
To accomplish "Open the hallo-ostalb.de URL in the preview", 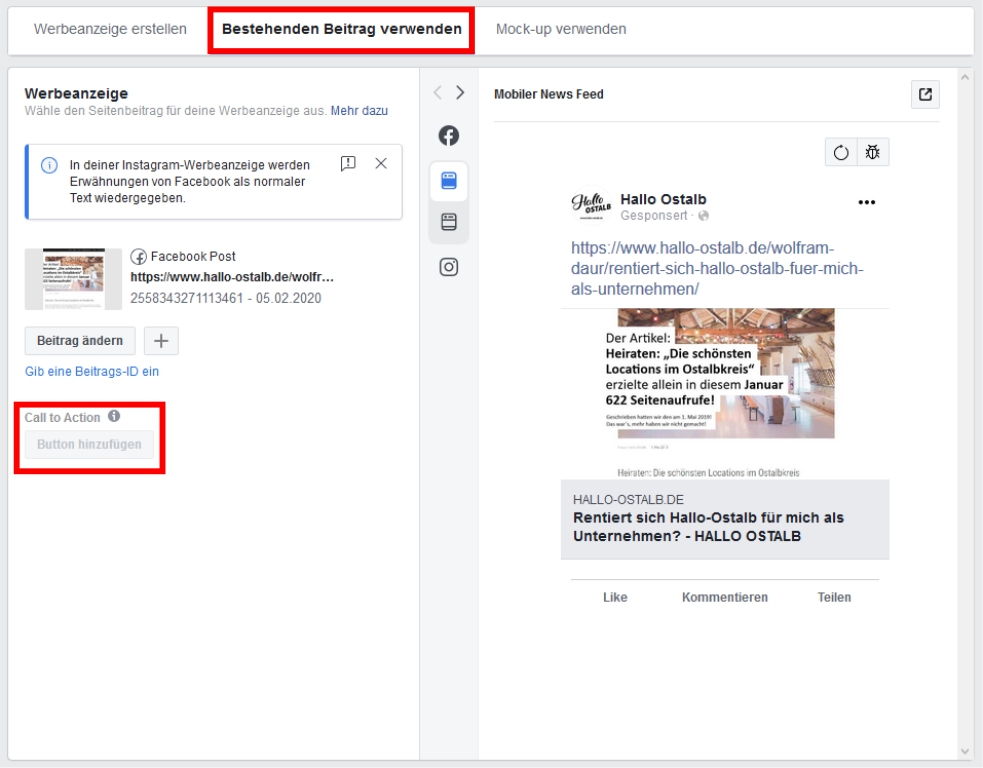I will (717, 268).
